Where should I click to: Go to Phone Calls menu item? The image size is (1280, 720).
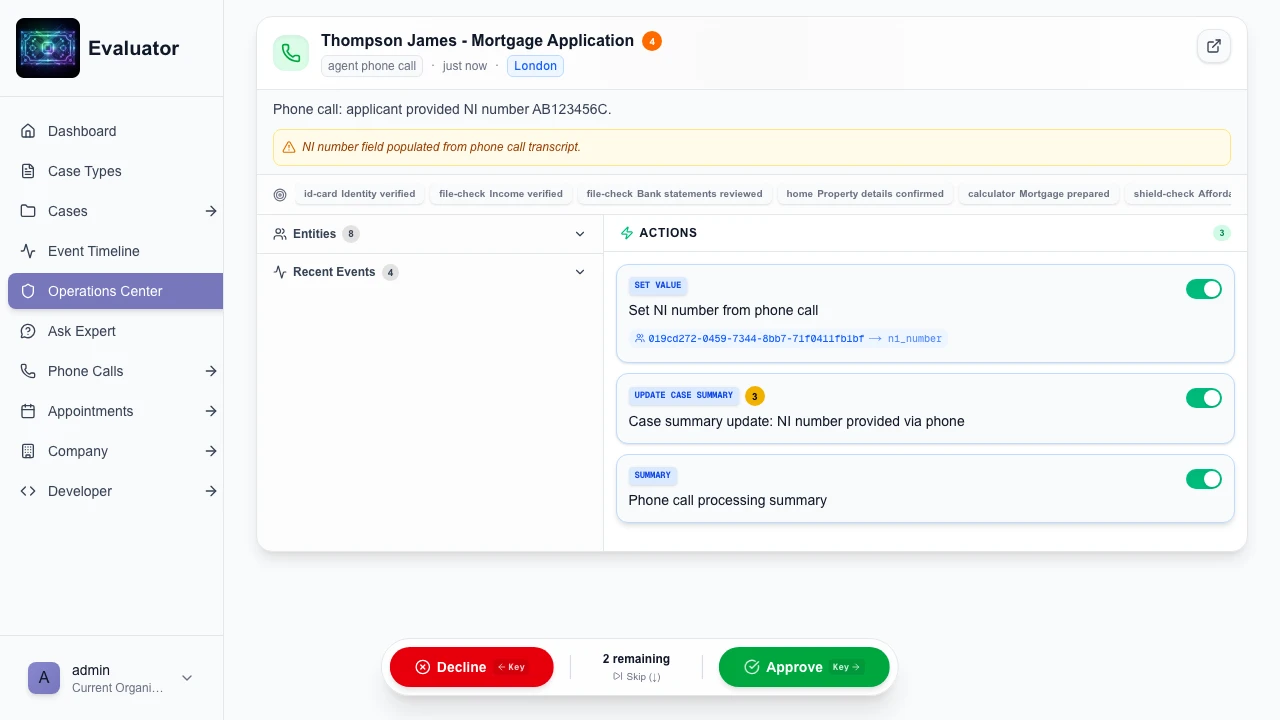pos(86,371)
